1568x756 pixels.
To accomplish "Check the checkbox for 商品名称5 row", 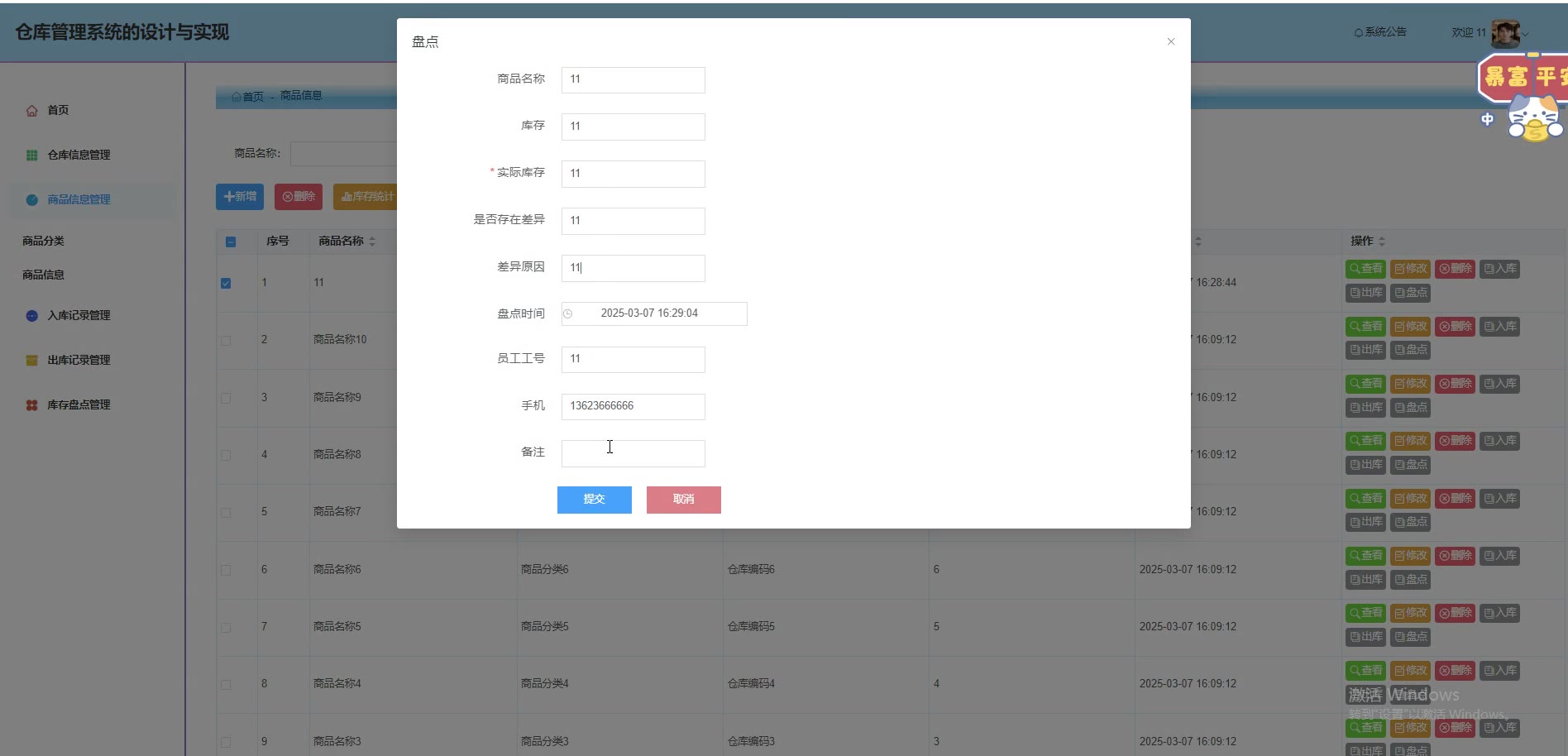I will point(226,627).
